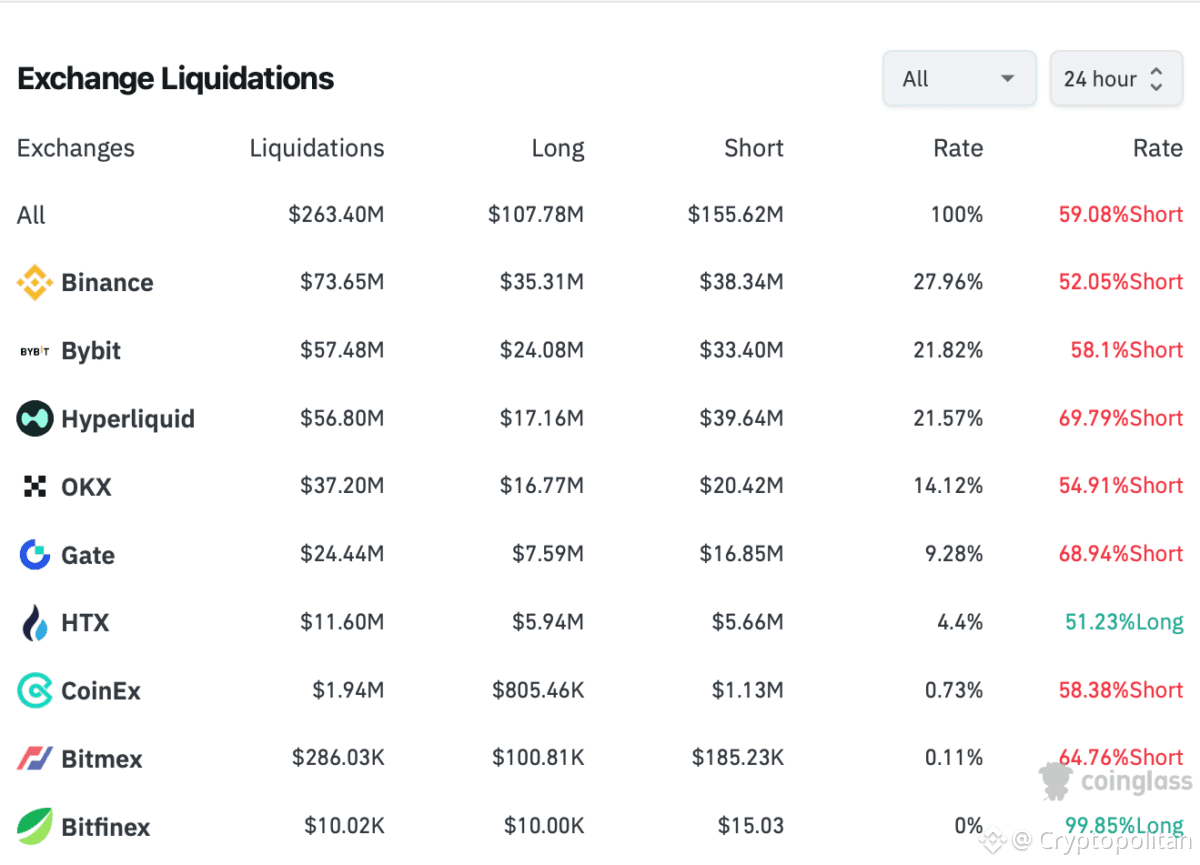
Task: Click the OKX checkered logo icon
Action: 35,487
